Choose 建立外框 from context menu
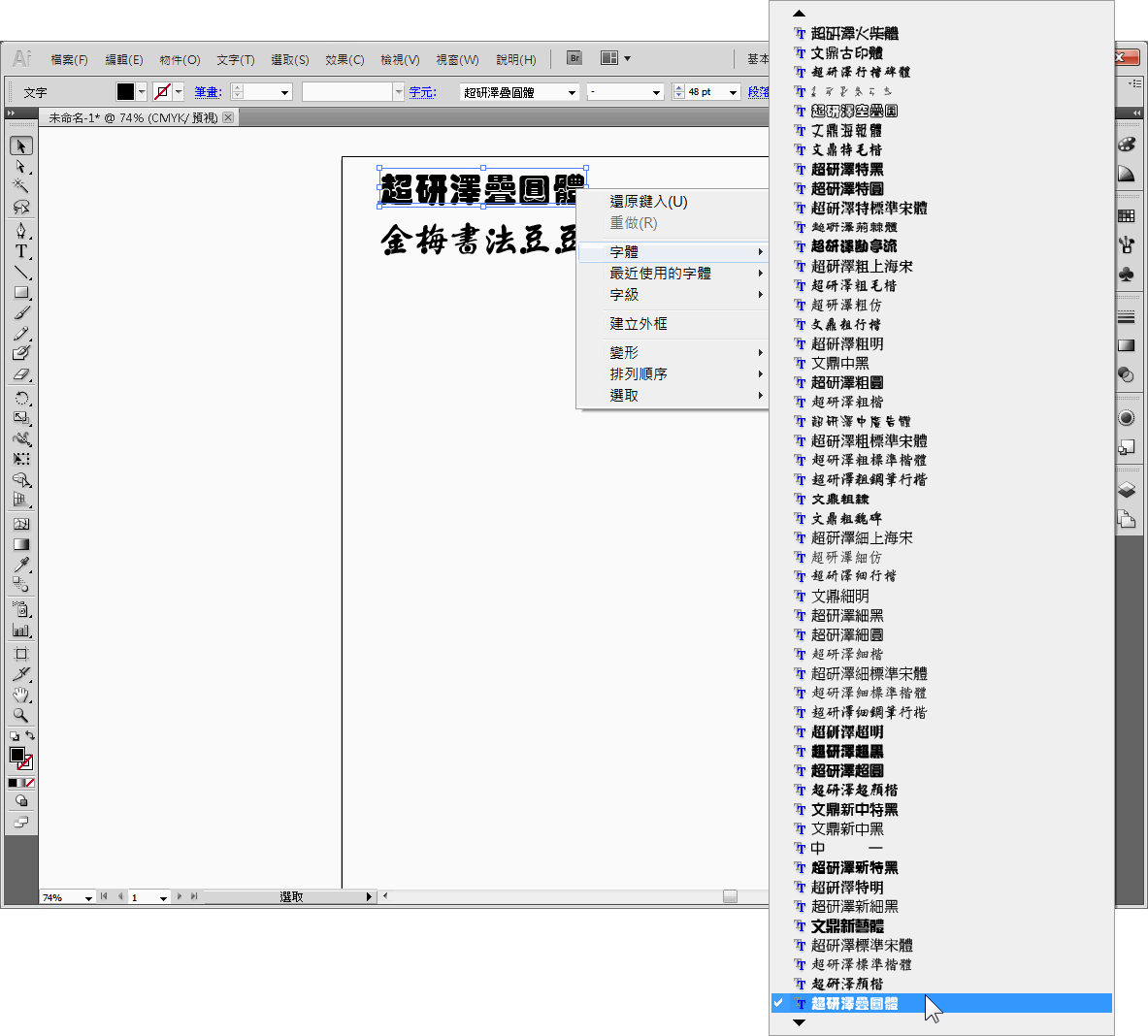This screenshot has width=1148, height=1036. click(638, 324)
